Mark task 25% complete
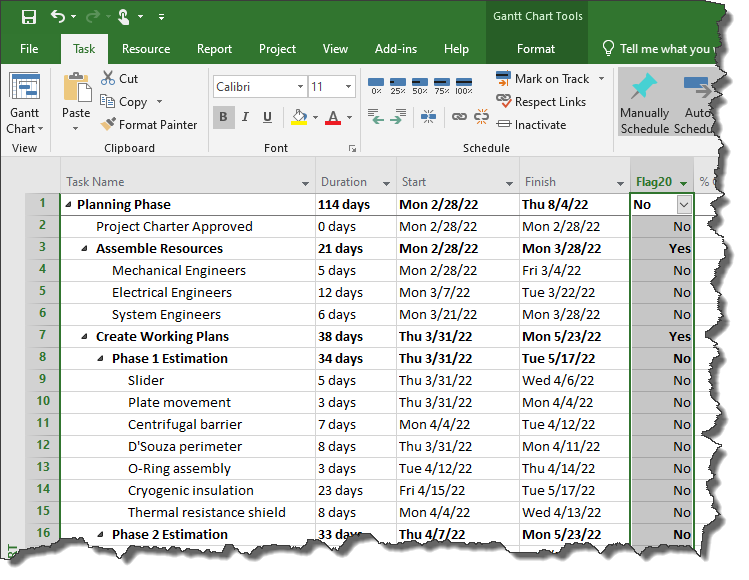The image size is (749, 580). (x=398, y=86)
